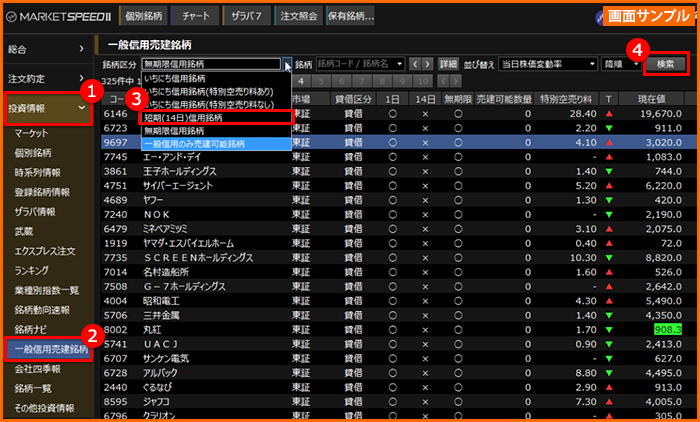Click the red up-arrow in the 9697 row

coord(609,142)
